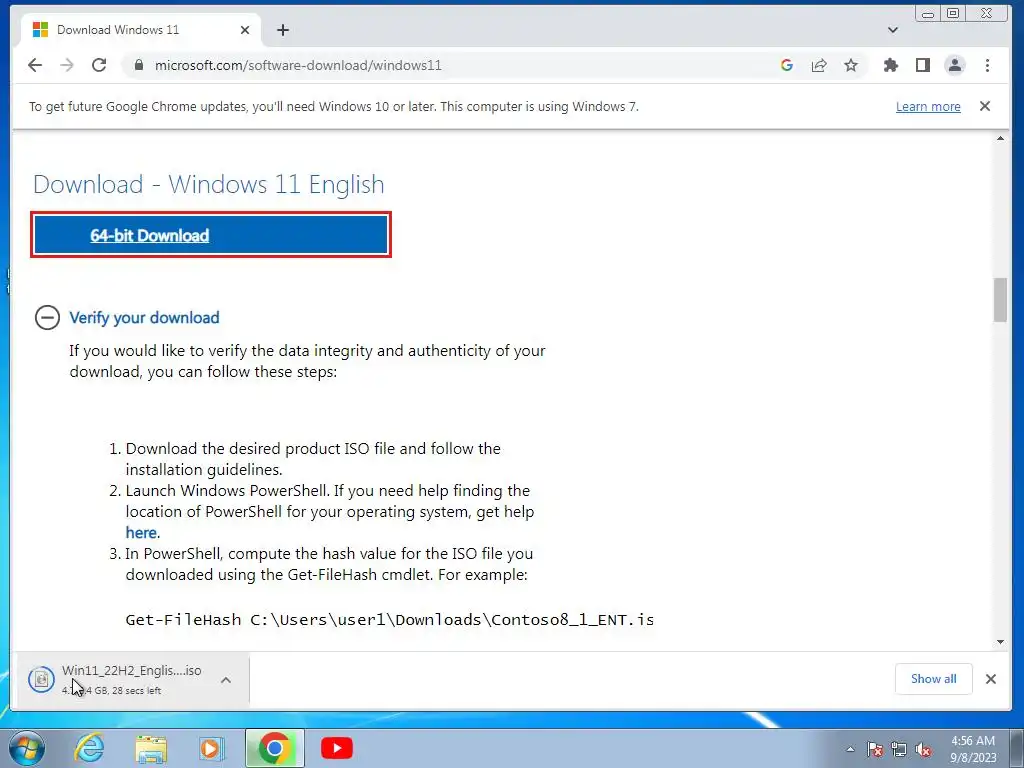Bookmark this page with the star

pyautogui.click(x=850, y=65)
